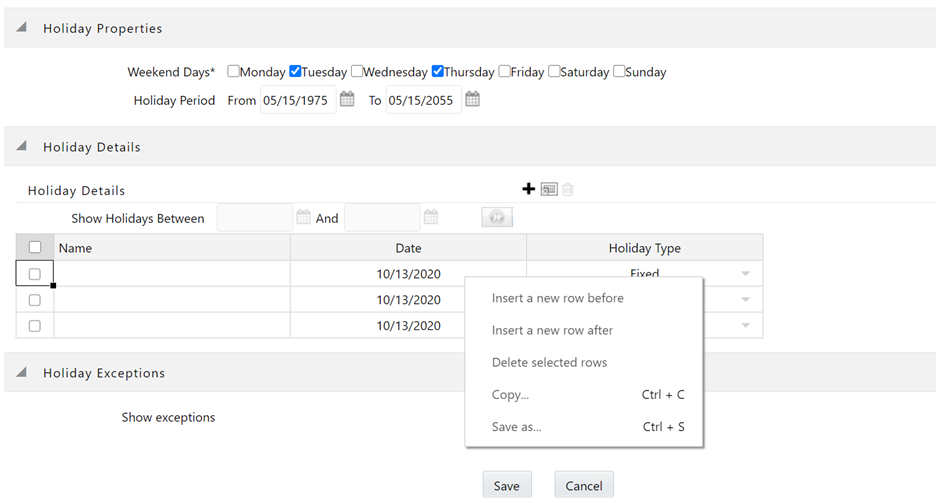The width and height of the screenshot is (936, 503).
Task: Click the Name cell of first row
Action: (172, 274)
